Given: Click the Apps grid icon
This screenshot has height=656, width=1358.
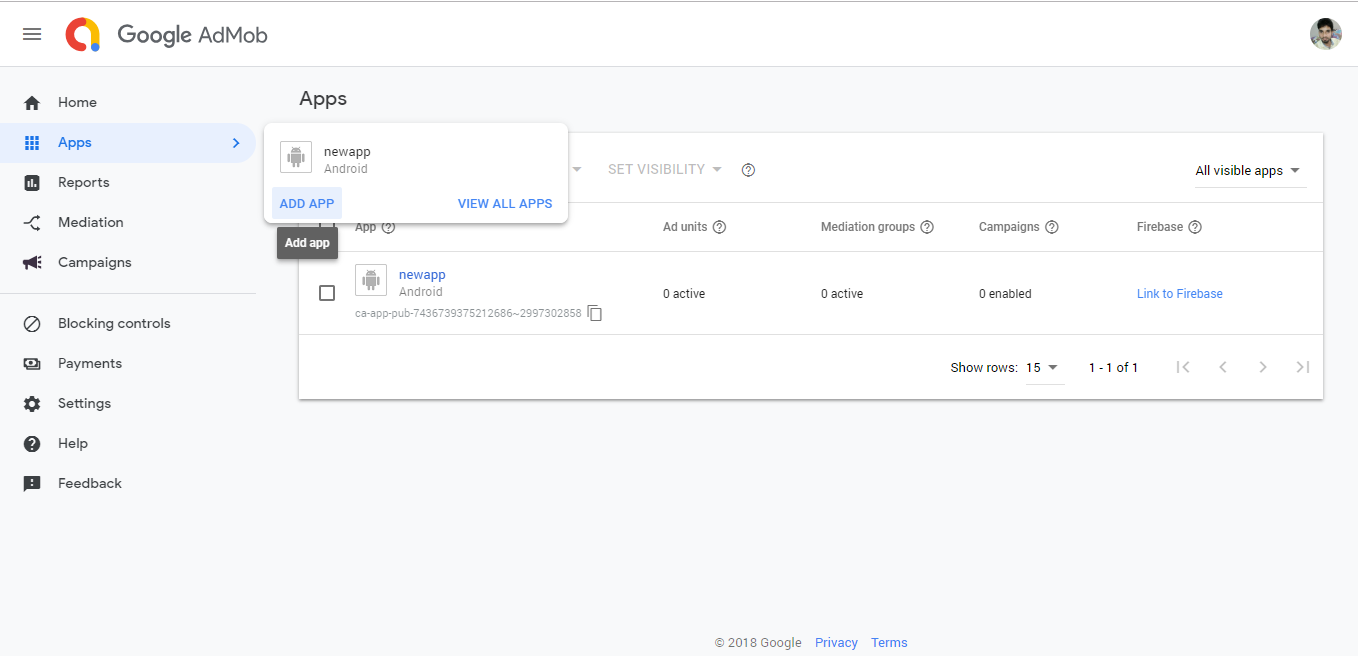Looking at the screenshot, I should coord(32,143).
